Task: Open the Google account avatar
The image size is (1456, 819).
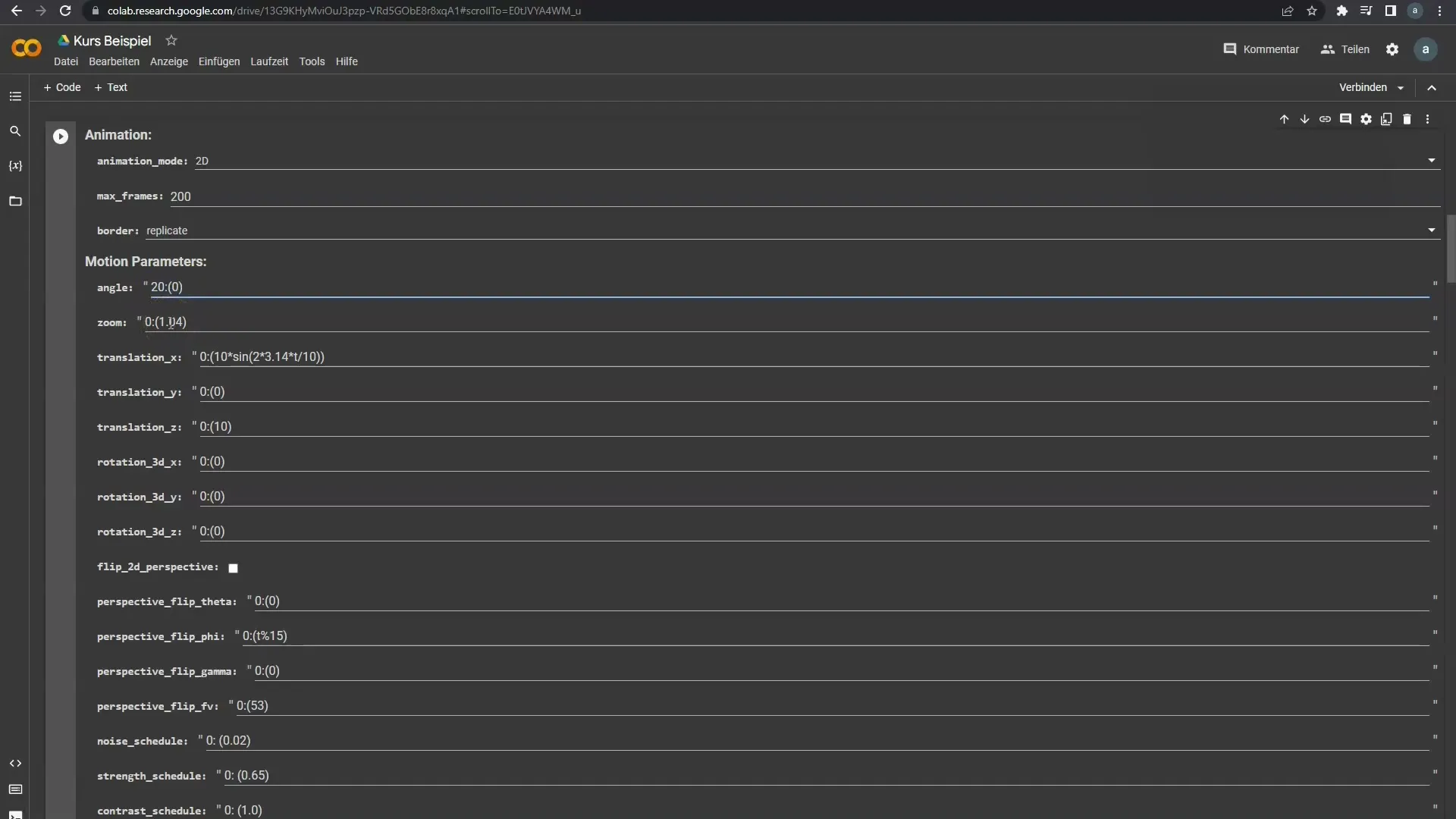Action: click(x=1426, y=49)
